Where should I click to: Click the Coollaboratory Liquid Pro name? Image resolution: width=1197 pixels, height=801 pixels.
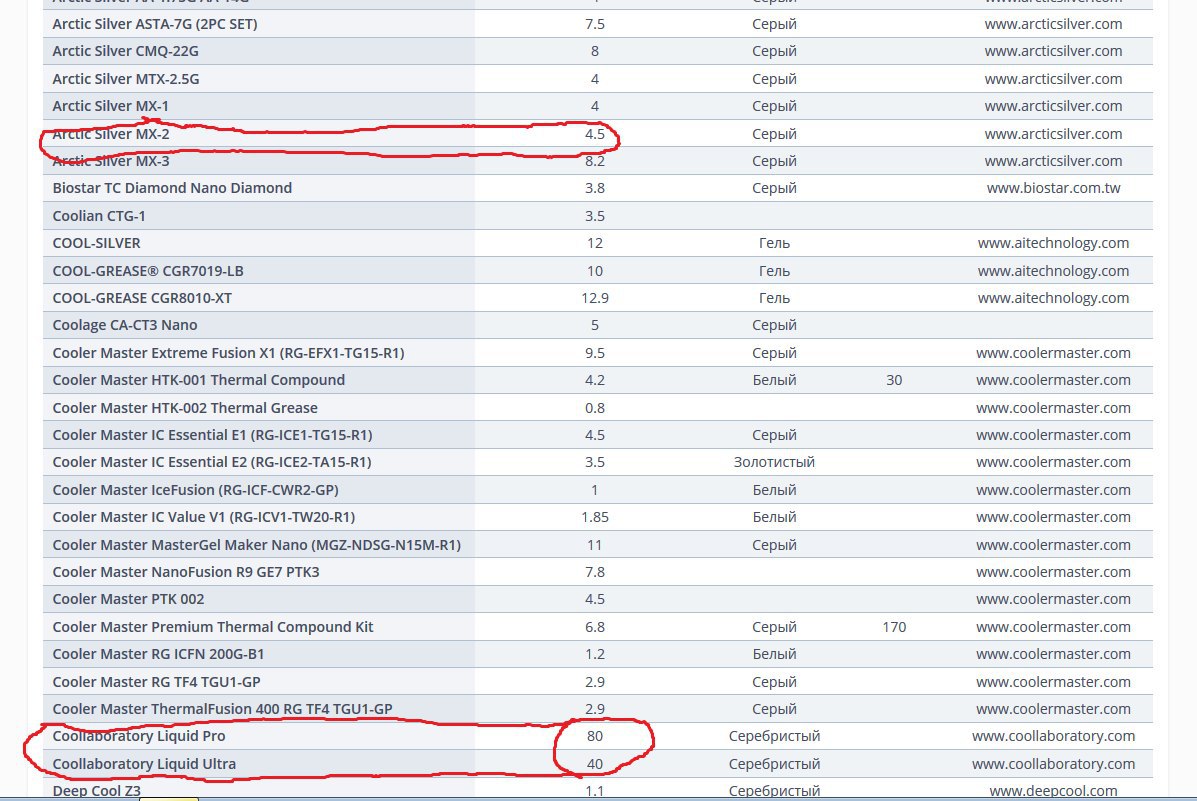(139, 736)
